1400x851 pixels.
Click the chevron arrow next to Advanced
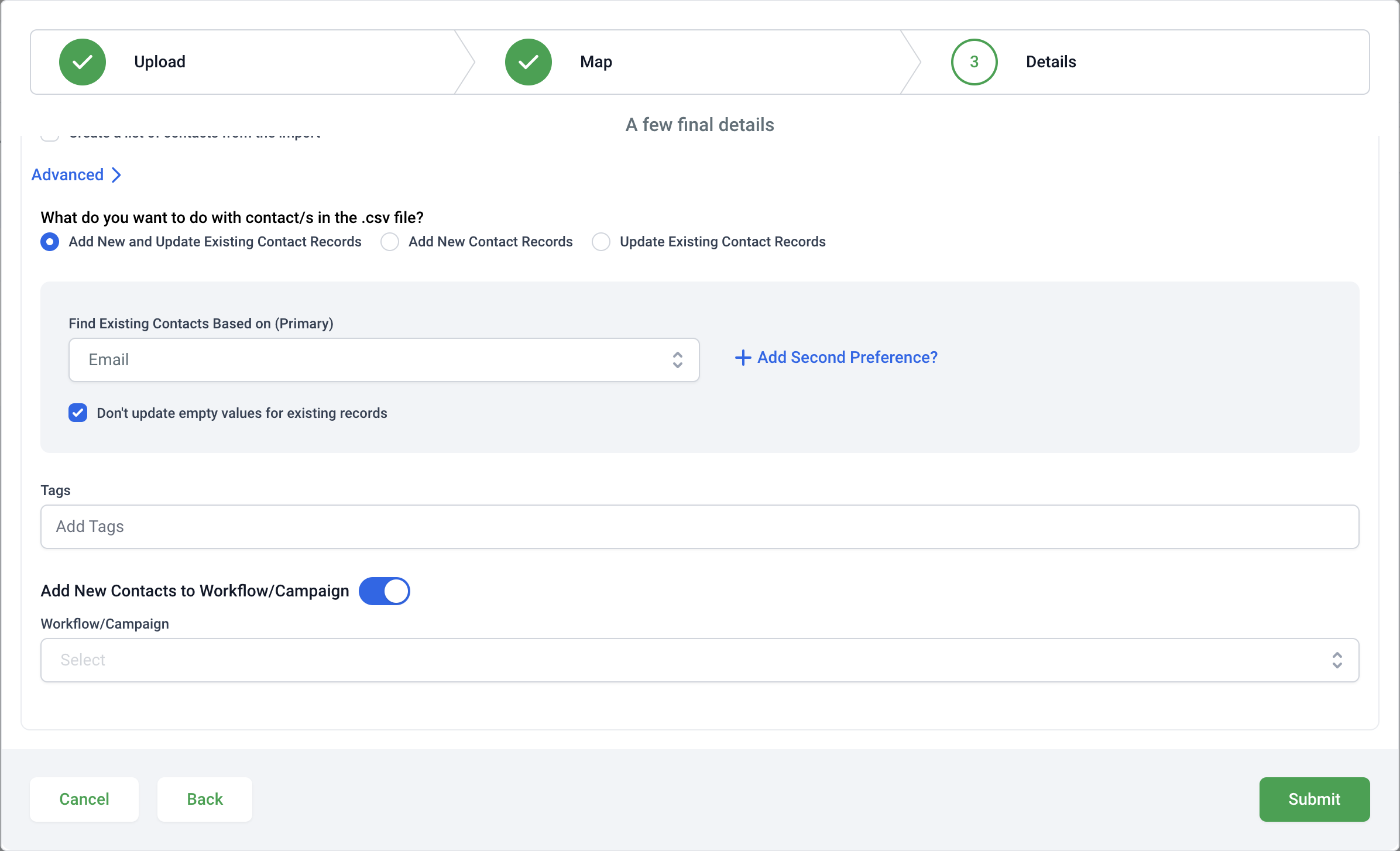point(116,175)
